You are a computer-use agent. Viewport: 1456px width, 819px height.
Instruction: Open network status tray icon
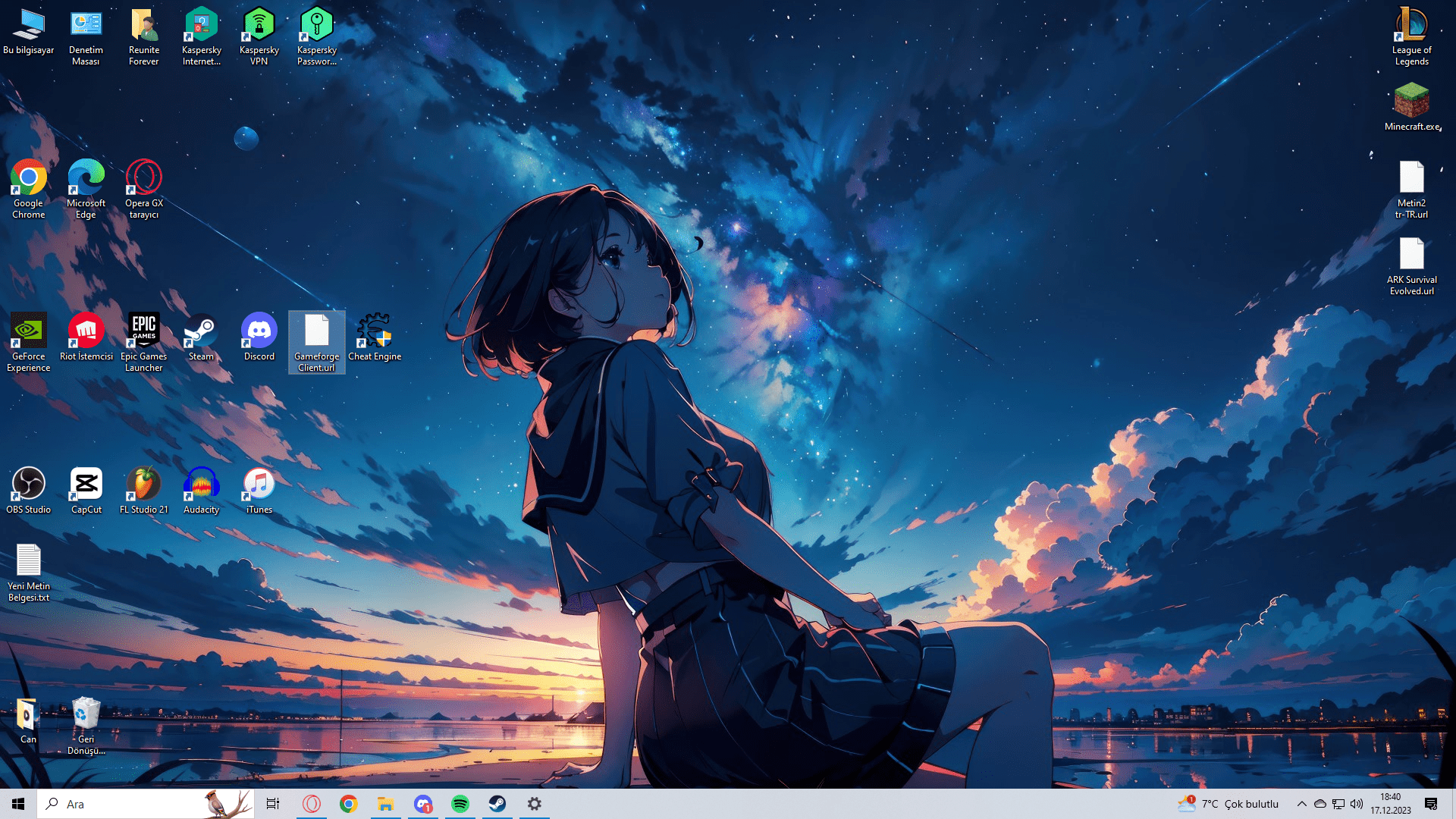[x=1338, y=804]
